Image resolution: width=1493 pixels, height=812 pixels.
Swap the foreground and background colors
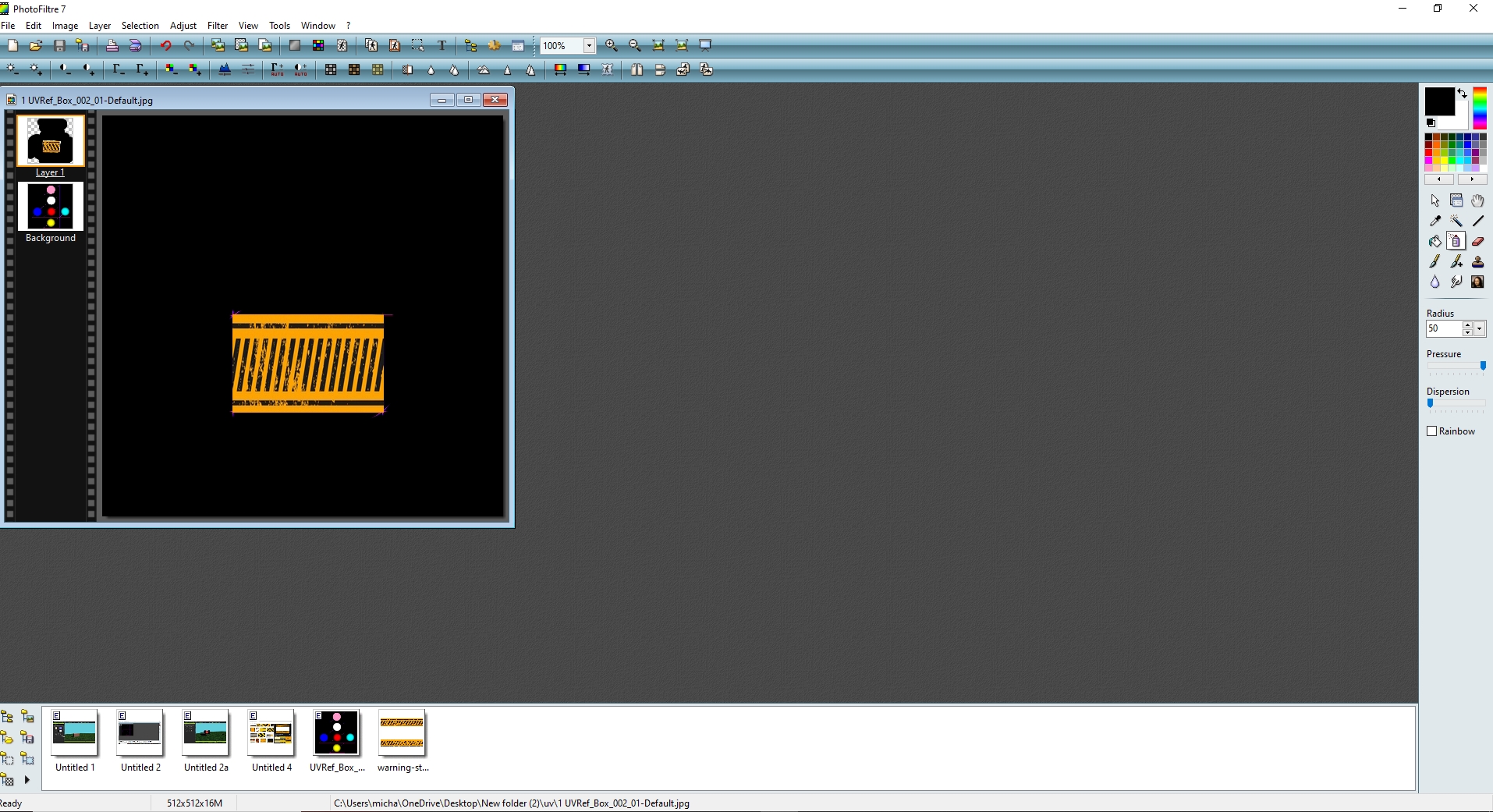[1463, 93]
